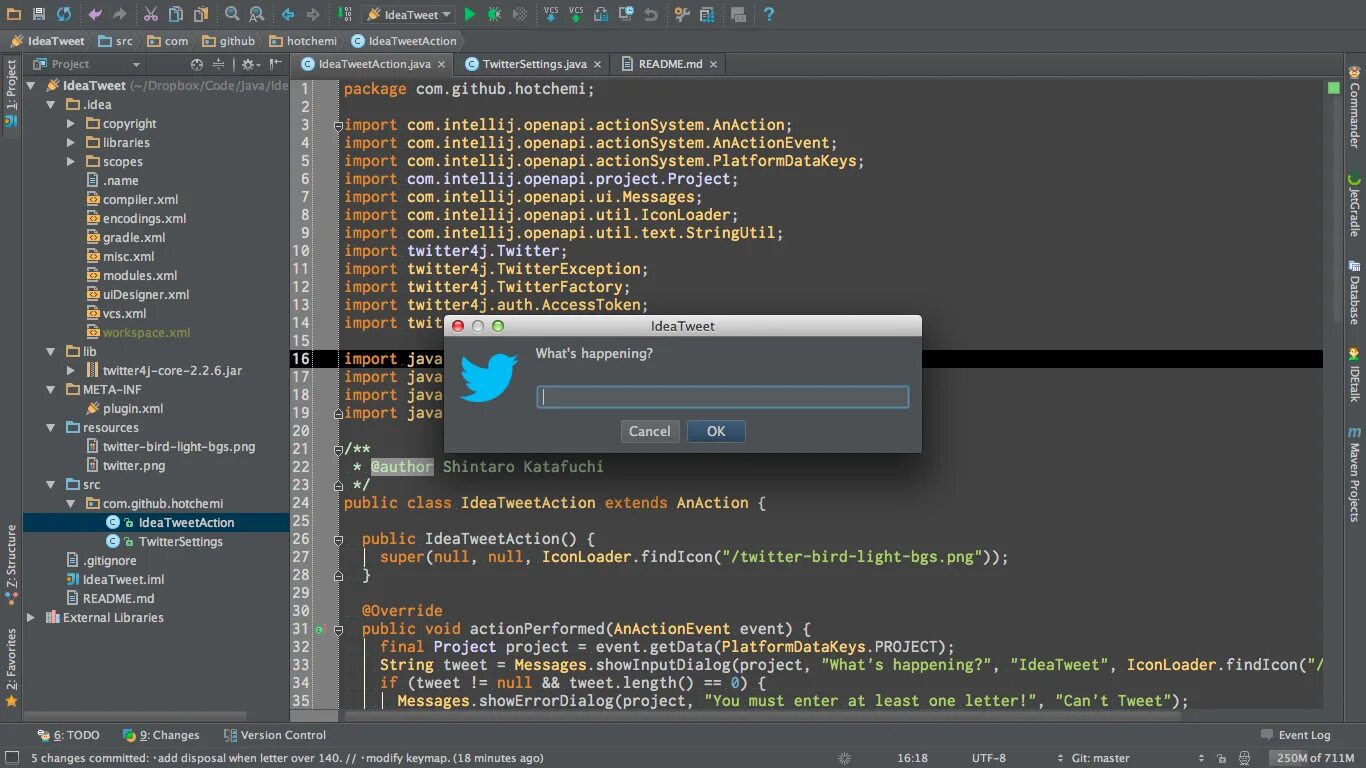This screenshot has width=1366, height=768.
Task: Click the Cut scissors icon
Action: click(x=150, y=14)
